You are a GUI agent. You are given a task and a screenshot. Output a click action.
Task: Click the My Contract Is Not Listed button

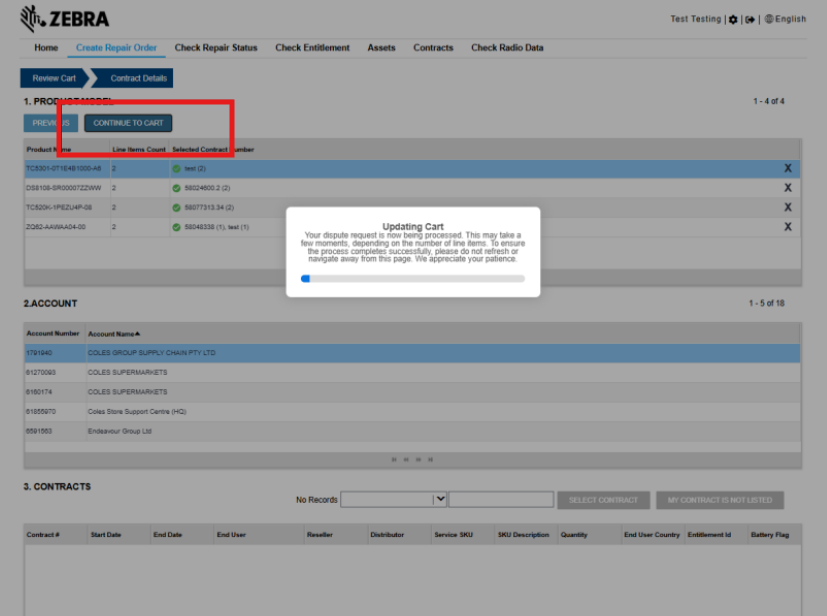pyautogui.click(x=720, y=500)
